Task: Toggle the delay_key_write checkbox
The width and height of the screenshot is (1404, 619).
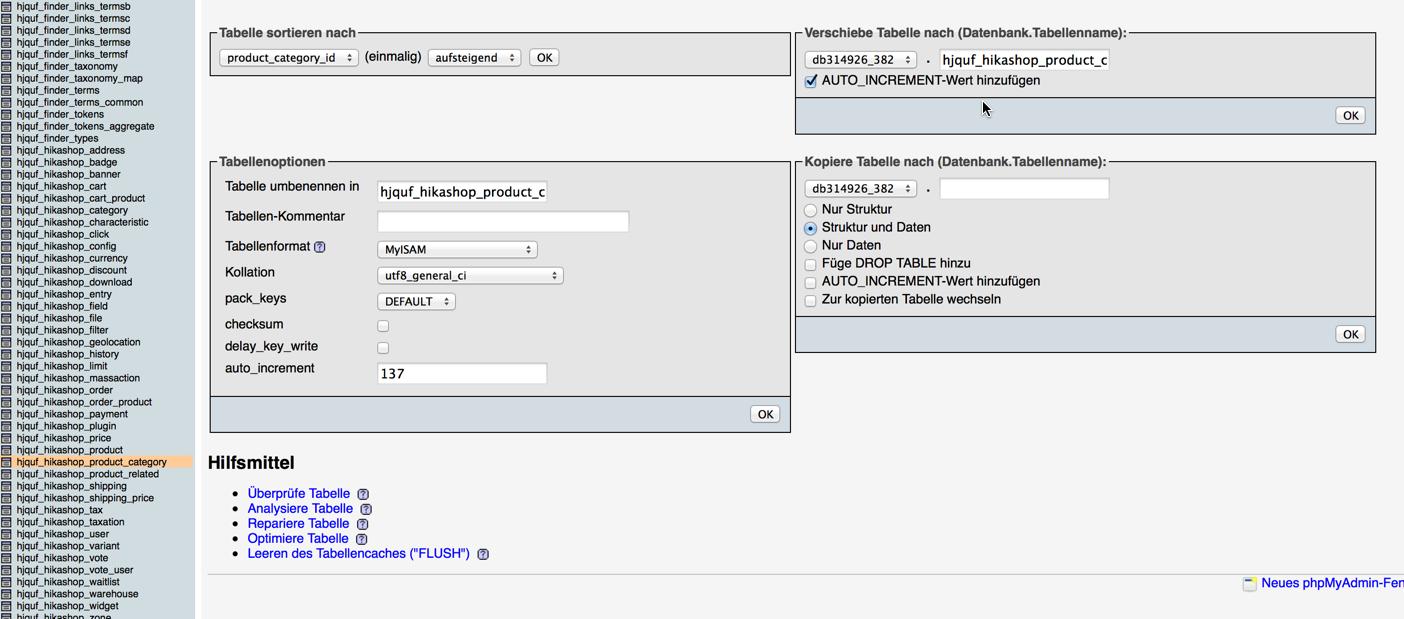Action: 383,348
